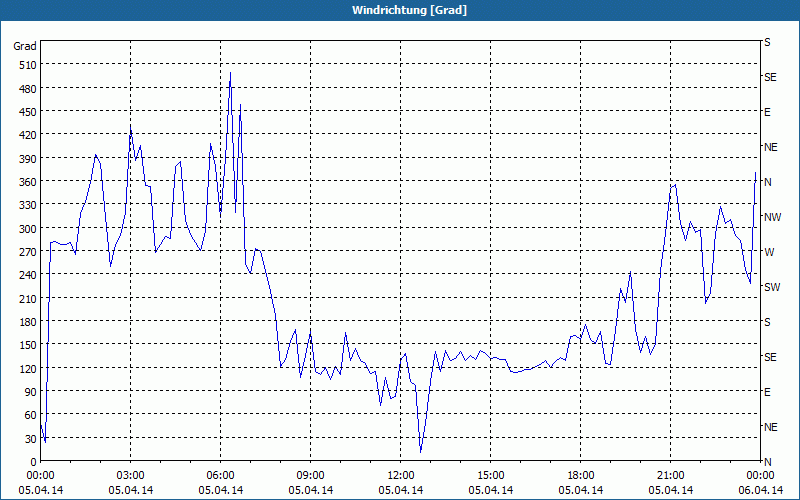Click the 00:00 label above 06.04.14
The image size is (800, 500).
(760, 476)
